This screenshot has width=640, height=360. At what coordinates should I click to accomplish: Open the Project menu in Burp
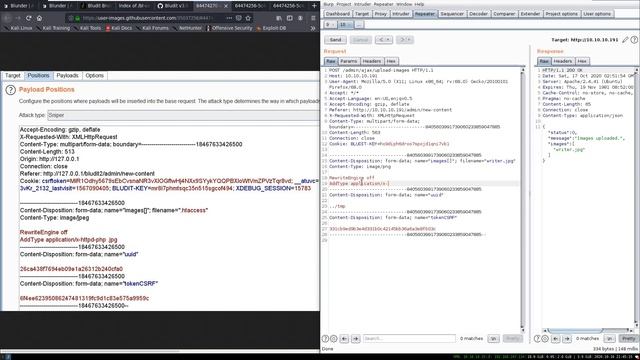click(343, 4)
